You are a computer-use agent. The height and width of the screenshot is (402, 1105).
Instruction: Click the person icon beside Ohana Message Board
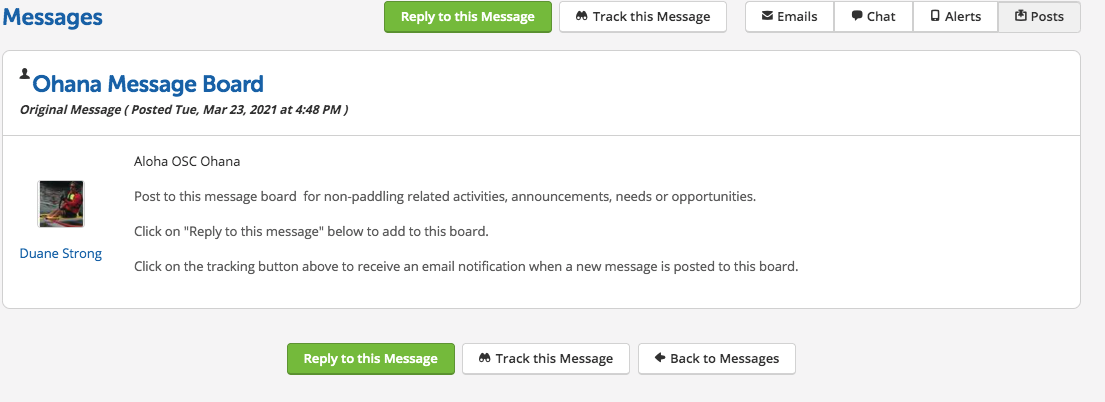[x=24, y=75]
